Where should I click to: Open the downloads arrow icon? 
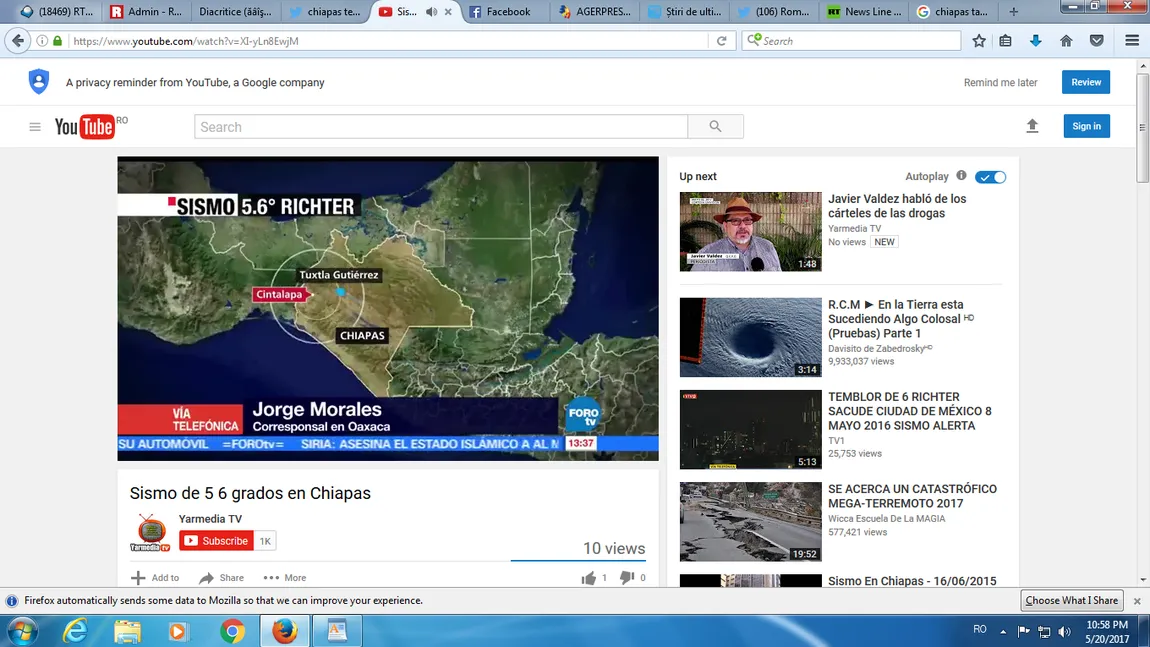pyautogui.click(x=1036, y=41)
